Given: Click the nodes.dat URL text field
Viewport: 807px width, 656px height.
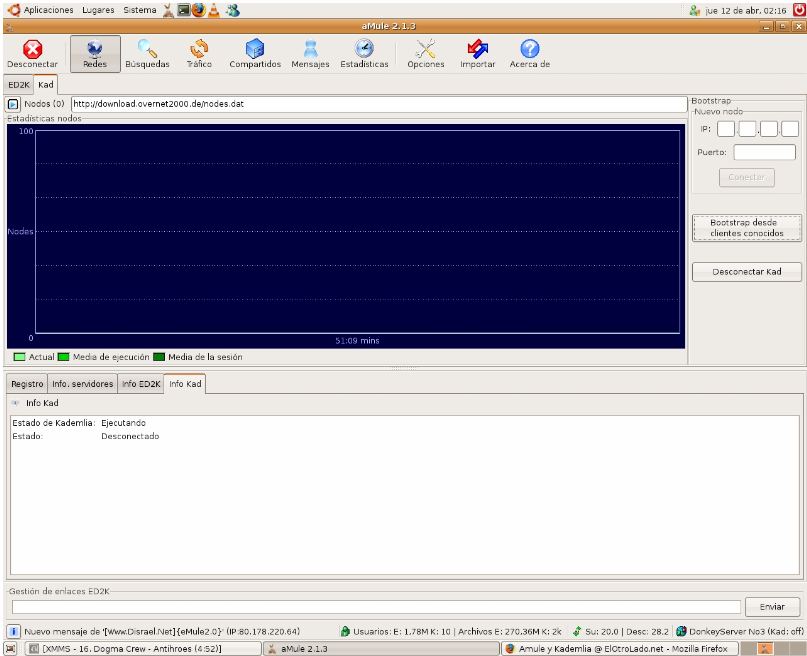Looking at the screenshot, I should tap(375, 104).
